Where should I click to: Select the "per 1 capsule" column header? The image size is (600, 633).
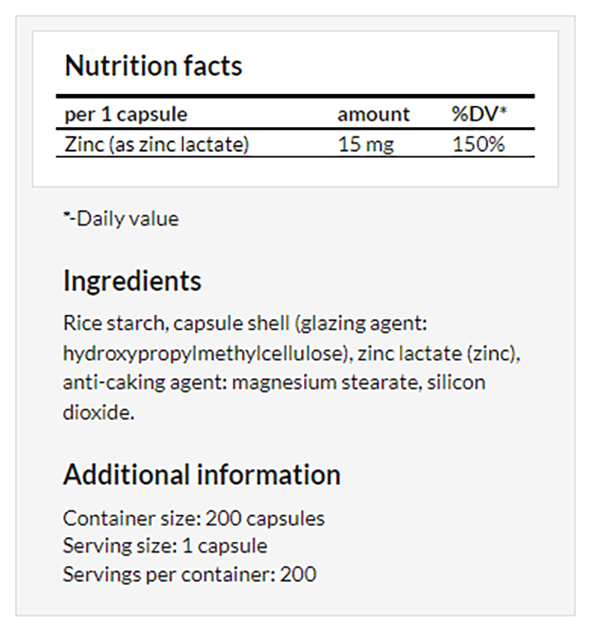click(x=125, y=114)
